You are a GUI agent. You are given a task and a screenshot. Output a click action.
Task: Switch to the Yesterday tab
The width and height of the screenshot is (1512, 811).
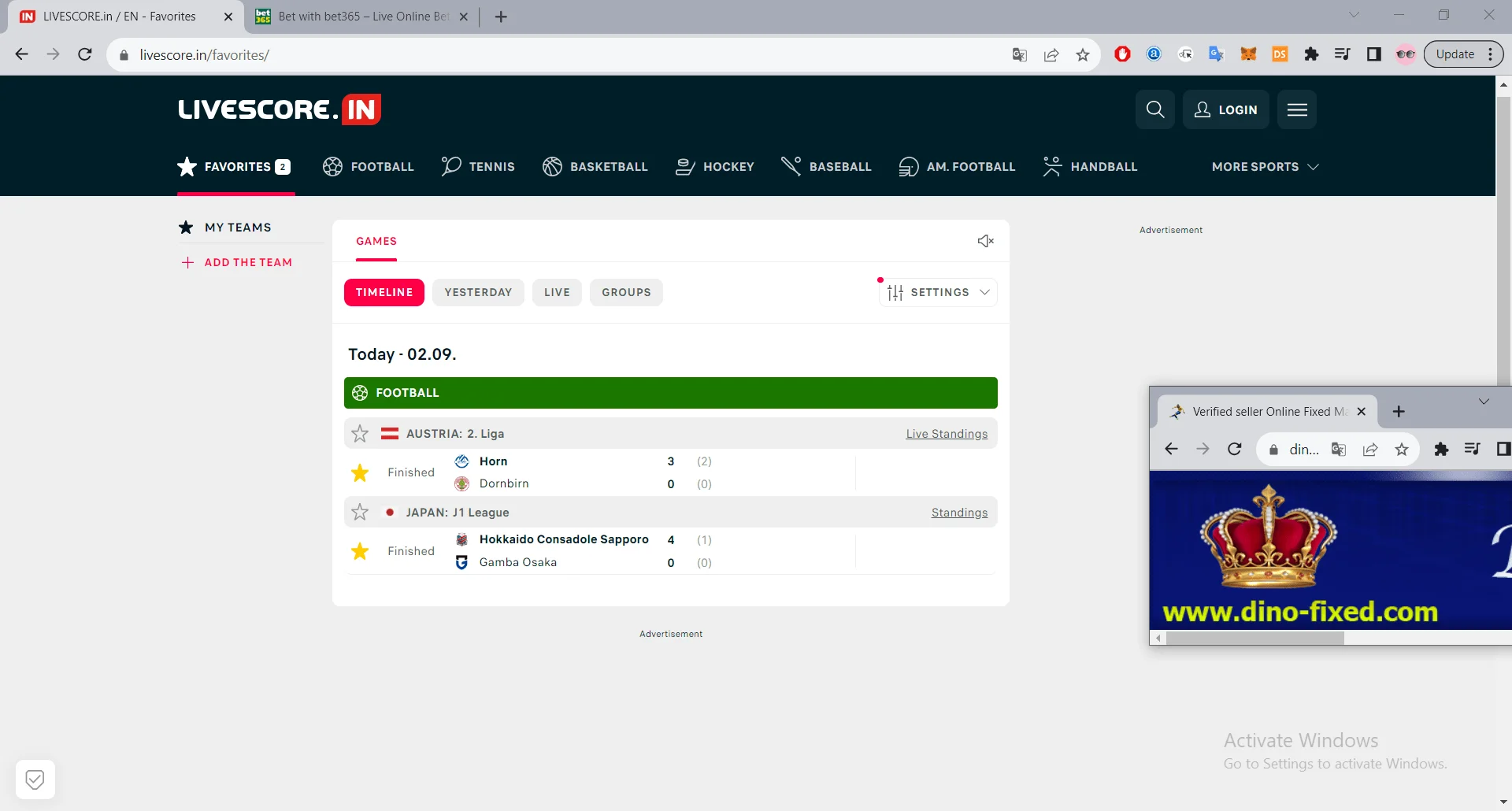click(x=478, y=292)
